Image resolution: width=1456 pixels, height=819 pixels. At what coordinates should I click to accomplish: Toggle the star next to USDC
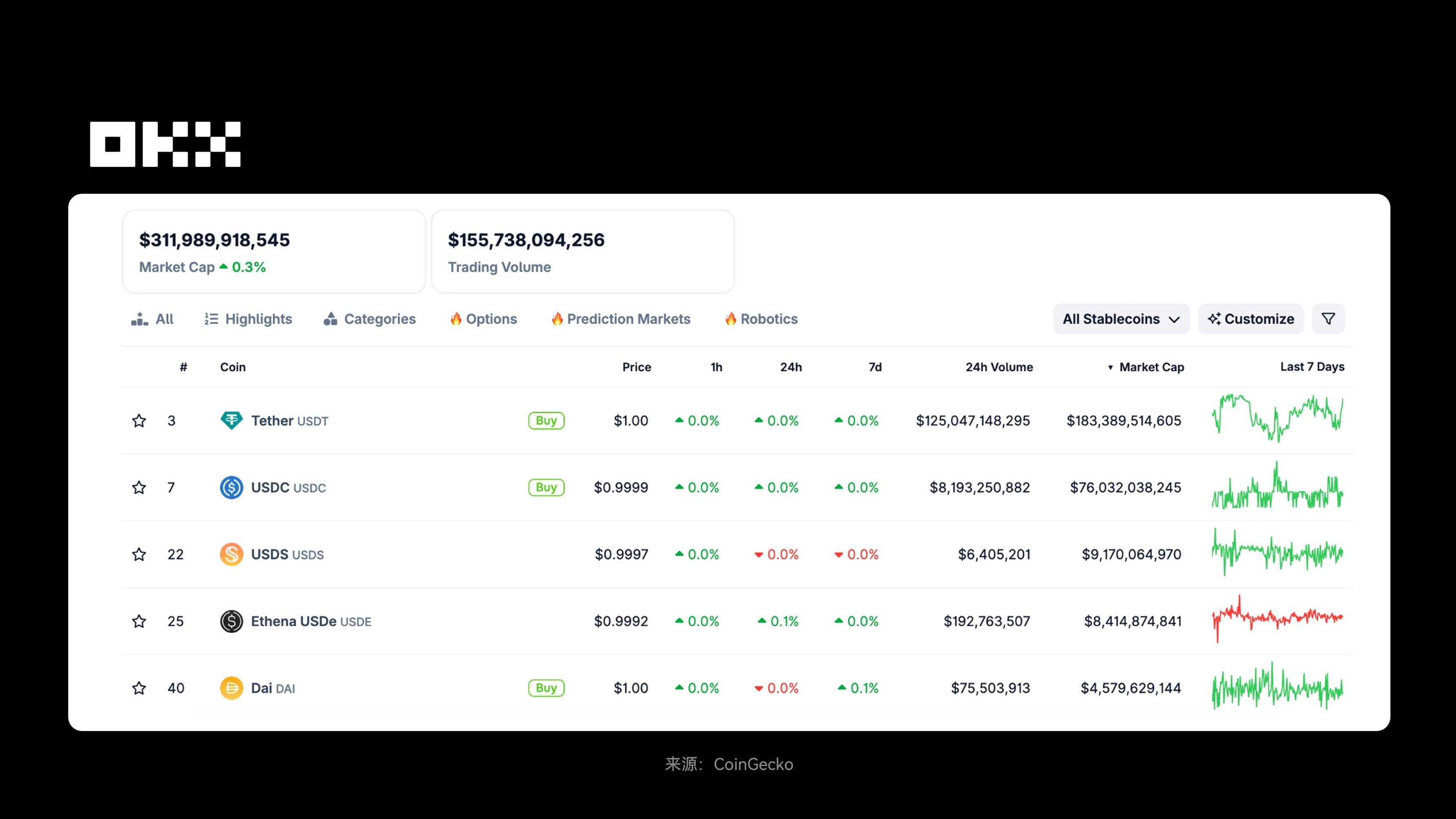[x=139, y=487]
